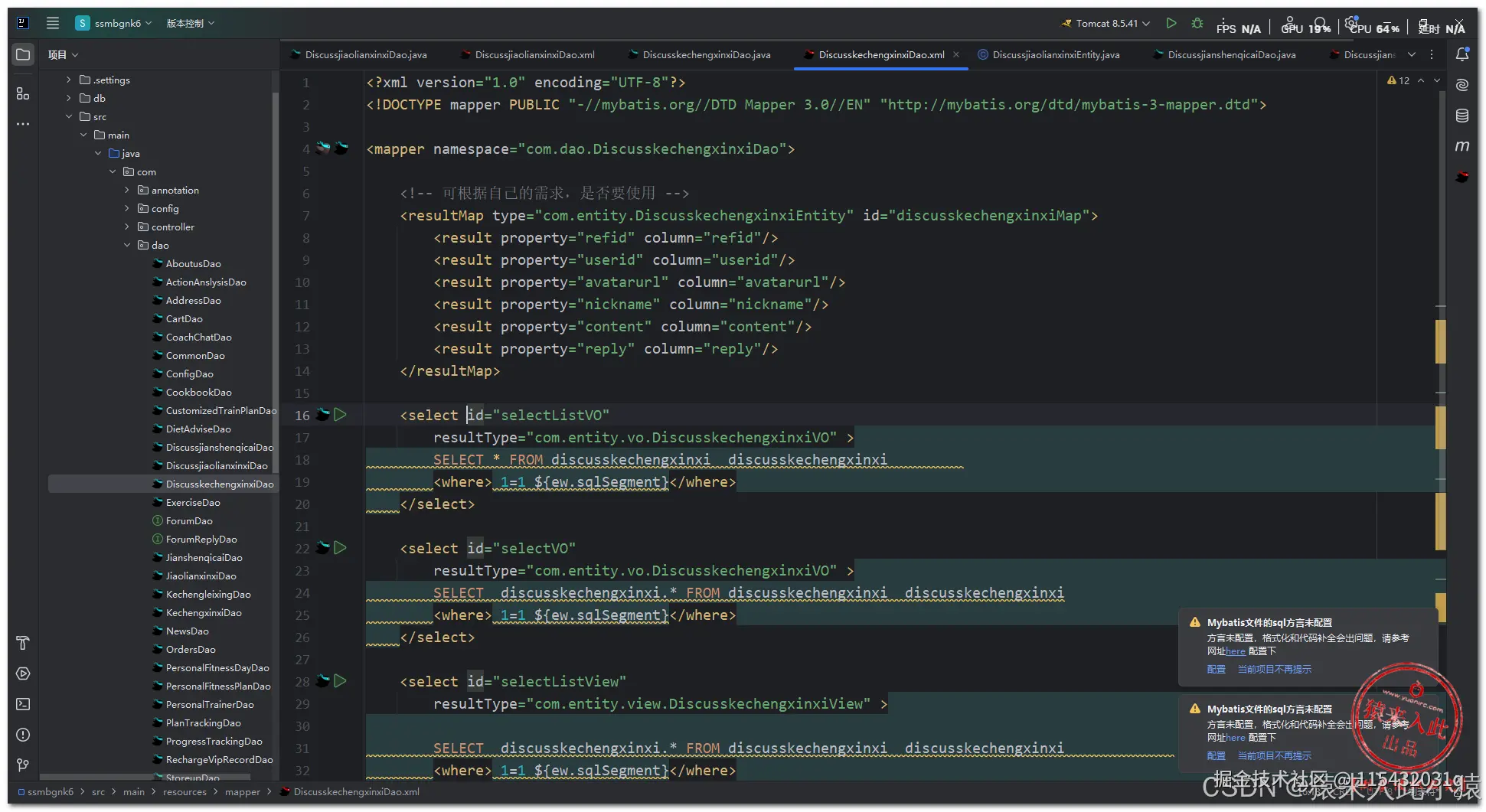
Task: Expand the db folder
Action: point(69,98)
